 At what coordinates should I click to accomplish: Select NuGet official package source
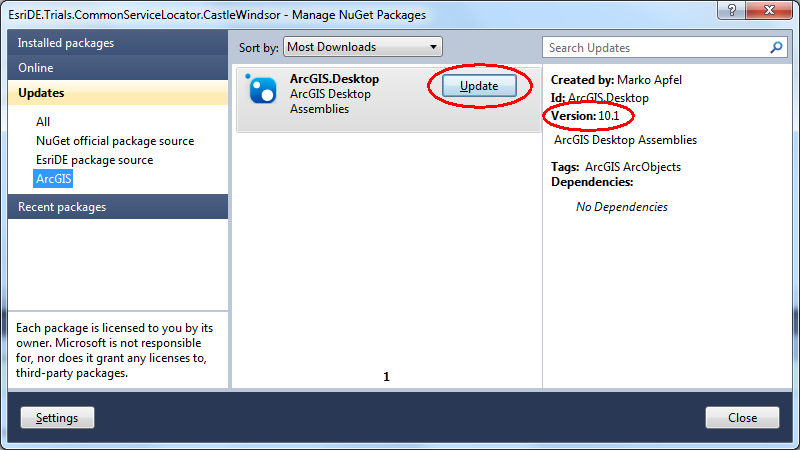pos(115,141)
